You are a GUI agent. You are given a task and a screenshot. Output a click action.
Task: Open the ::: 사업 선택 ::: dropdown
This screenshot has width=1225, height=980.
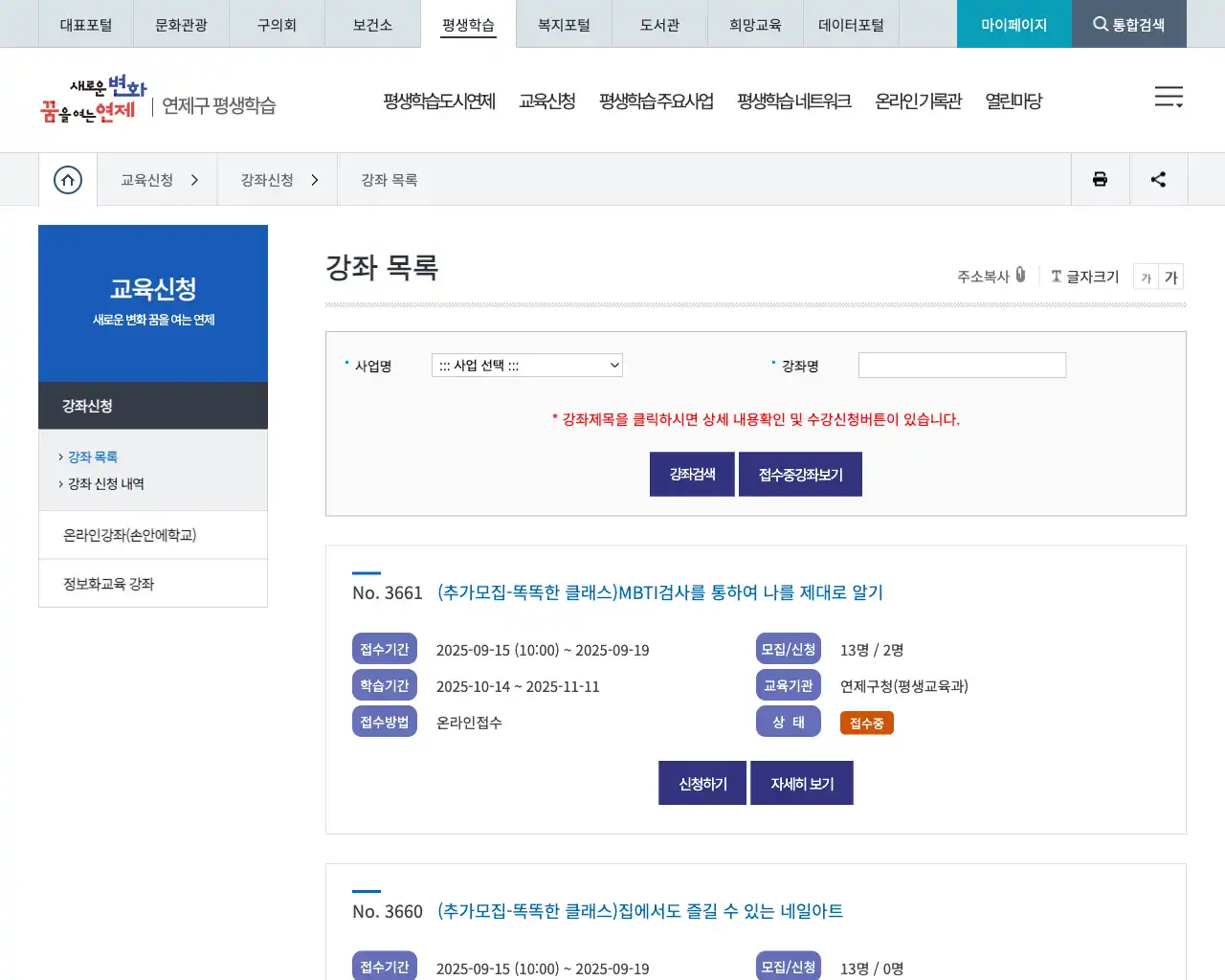[x=526, y=365]
